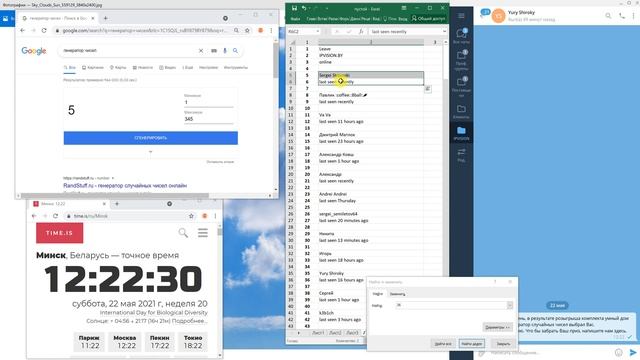Screen dimensions: 640x360
Task: Open the Telegram hamburger menu
Action: (461, 16)
